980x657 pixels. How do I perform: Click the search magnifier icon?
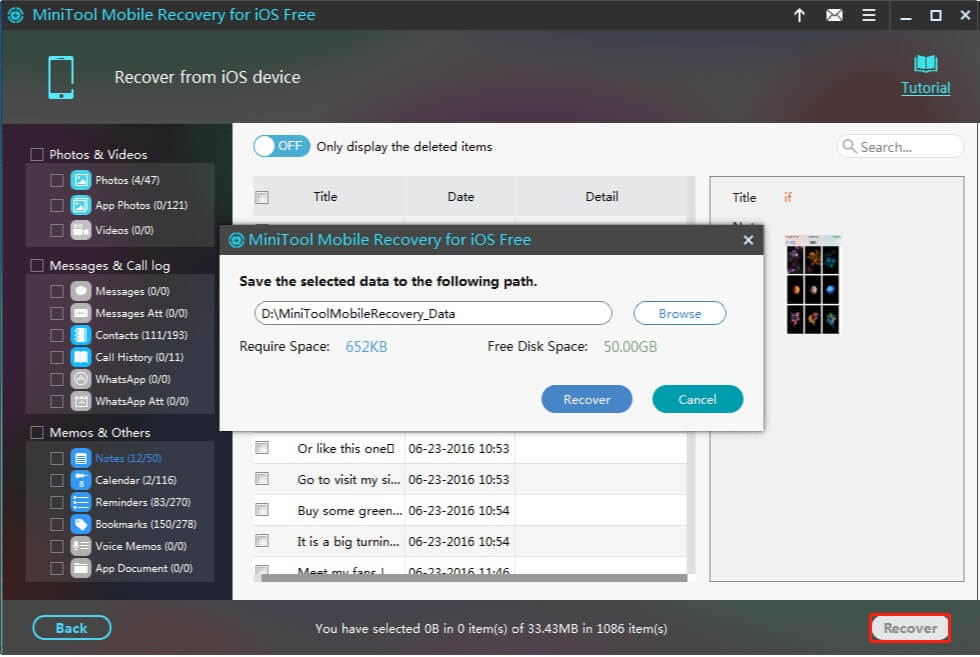click(x=849, y=146)
